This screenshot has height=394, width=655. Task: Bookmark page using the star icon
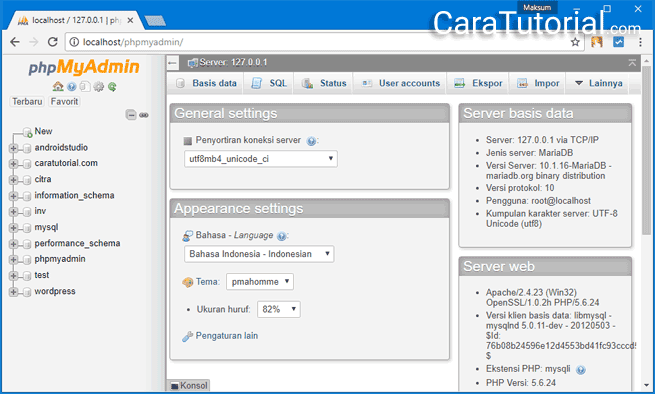point(575,42)
